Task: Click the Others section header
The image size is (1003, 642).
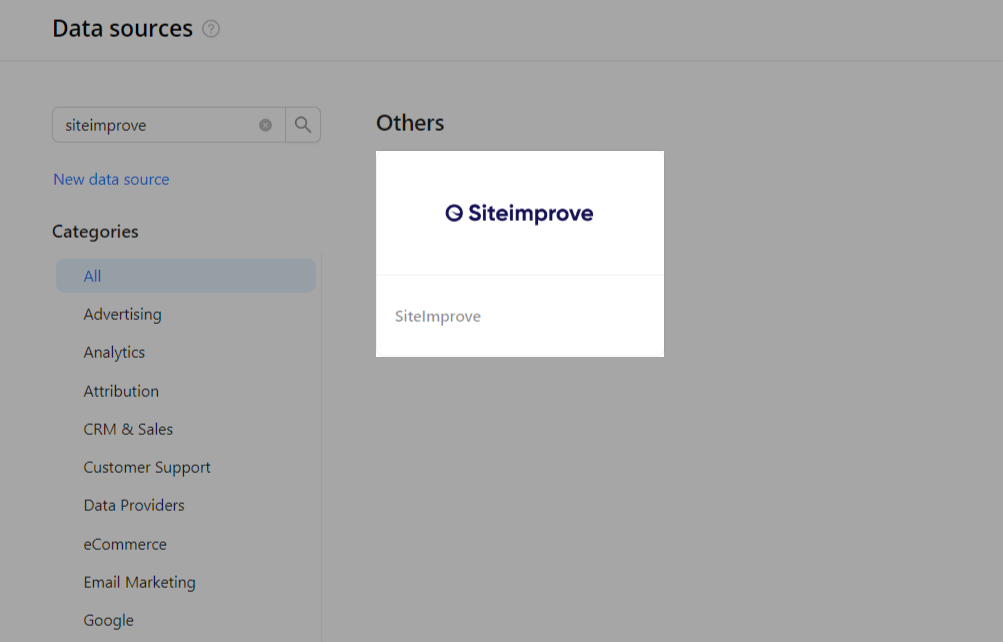Action: (409, 123)
